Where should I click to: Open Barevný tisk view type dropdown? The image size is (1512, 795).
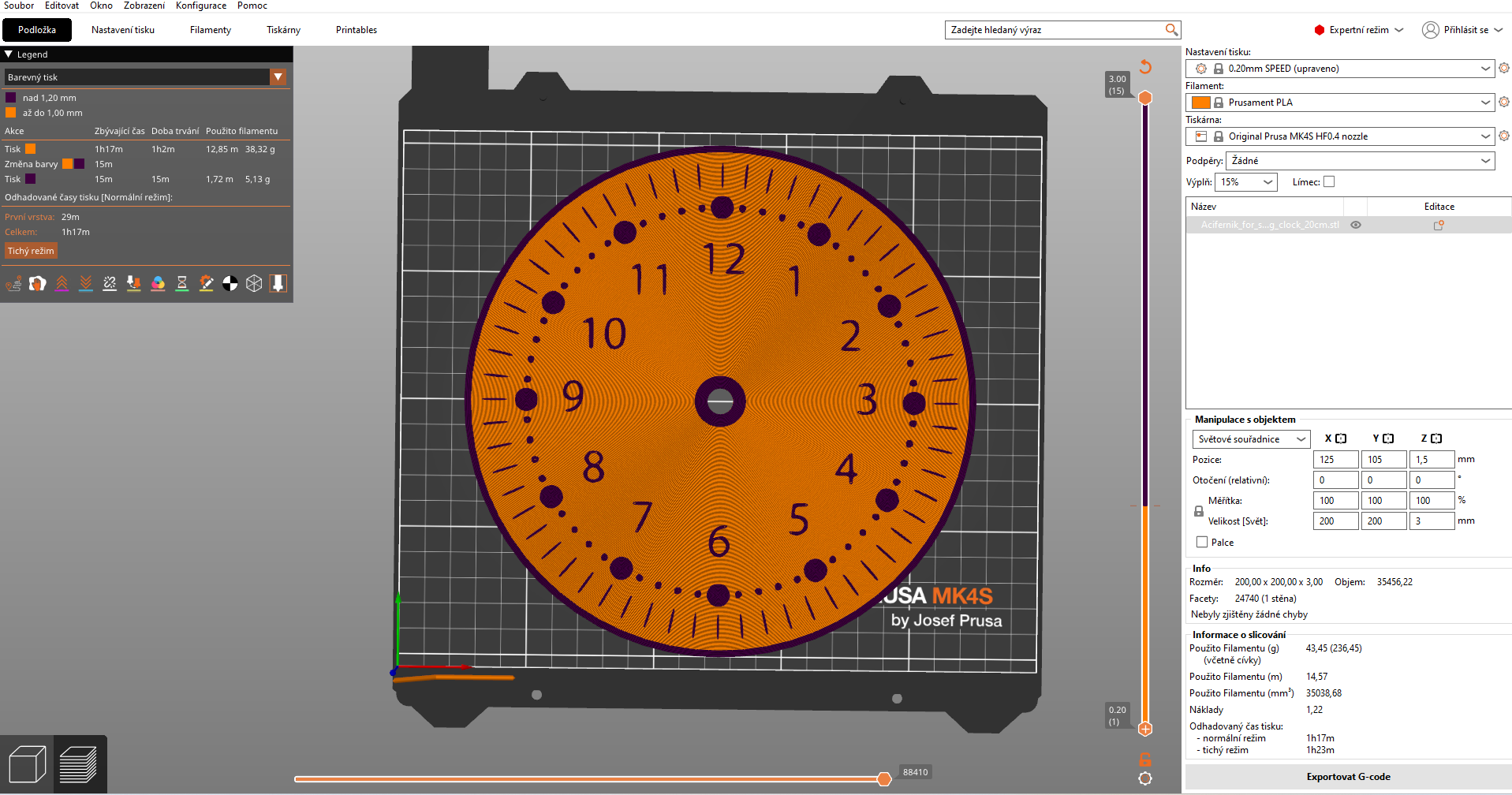click(145, 77)
